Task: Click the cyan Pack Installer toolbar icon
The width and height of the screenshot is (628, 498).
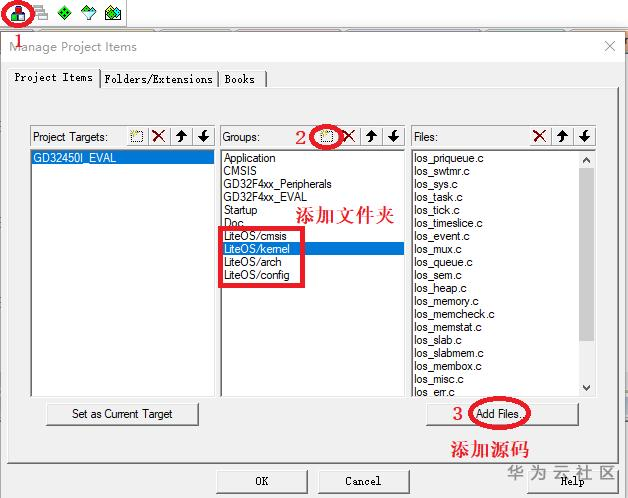Action: [x=89, y=13]
